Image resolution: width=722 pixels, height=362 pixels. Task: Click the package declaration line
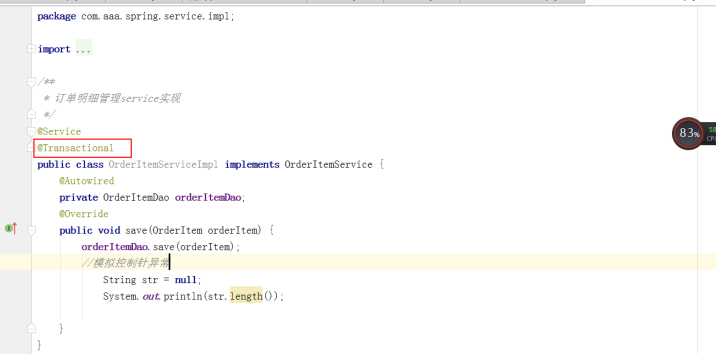coord(136,16)
